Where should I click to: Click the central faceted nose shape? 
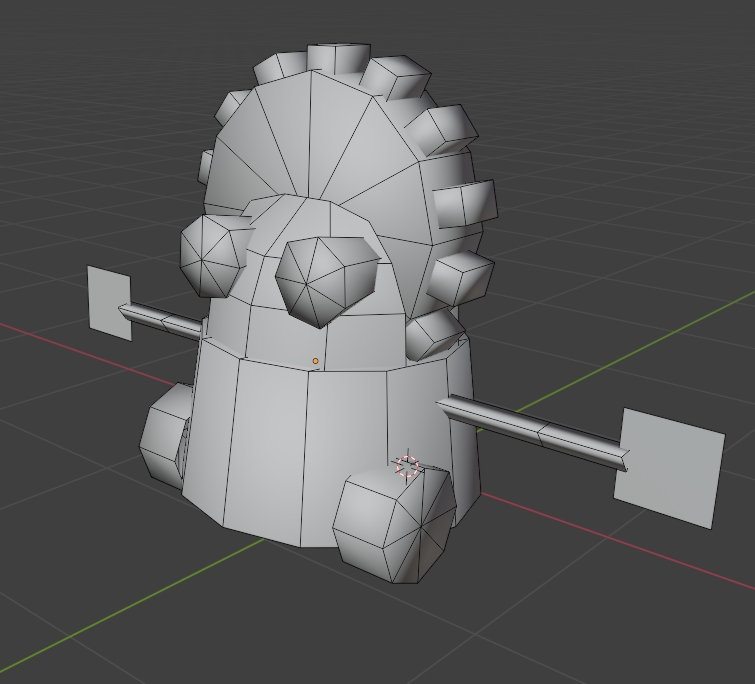[x=327, y=282]
